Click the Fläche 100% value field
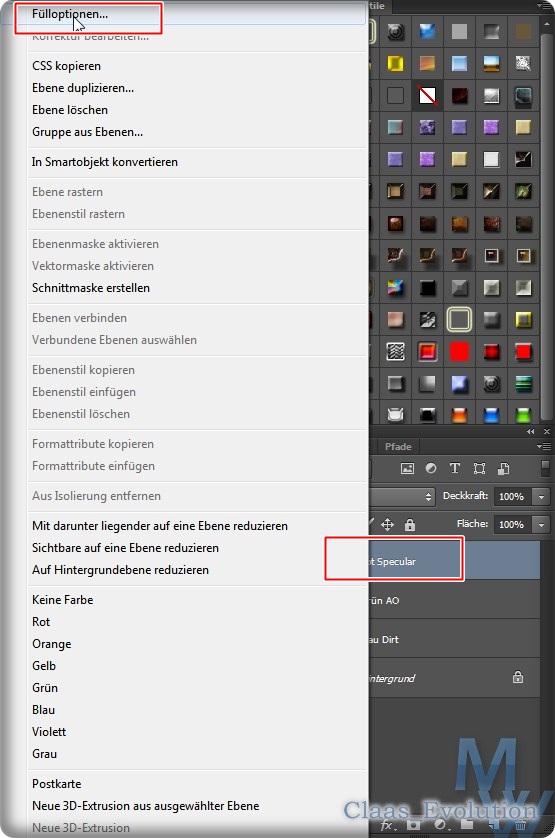Screen dimensions: 555x838 pyautogui.click(x=513, y=525)
